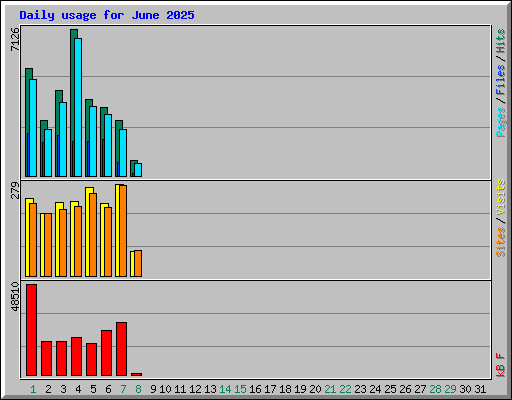Viewport: 512px width, 400px height.
Task: Click day 18 on the x-axis
Action: pos(285,389)
